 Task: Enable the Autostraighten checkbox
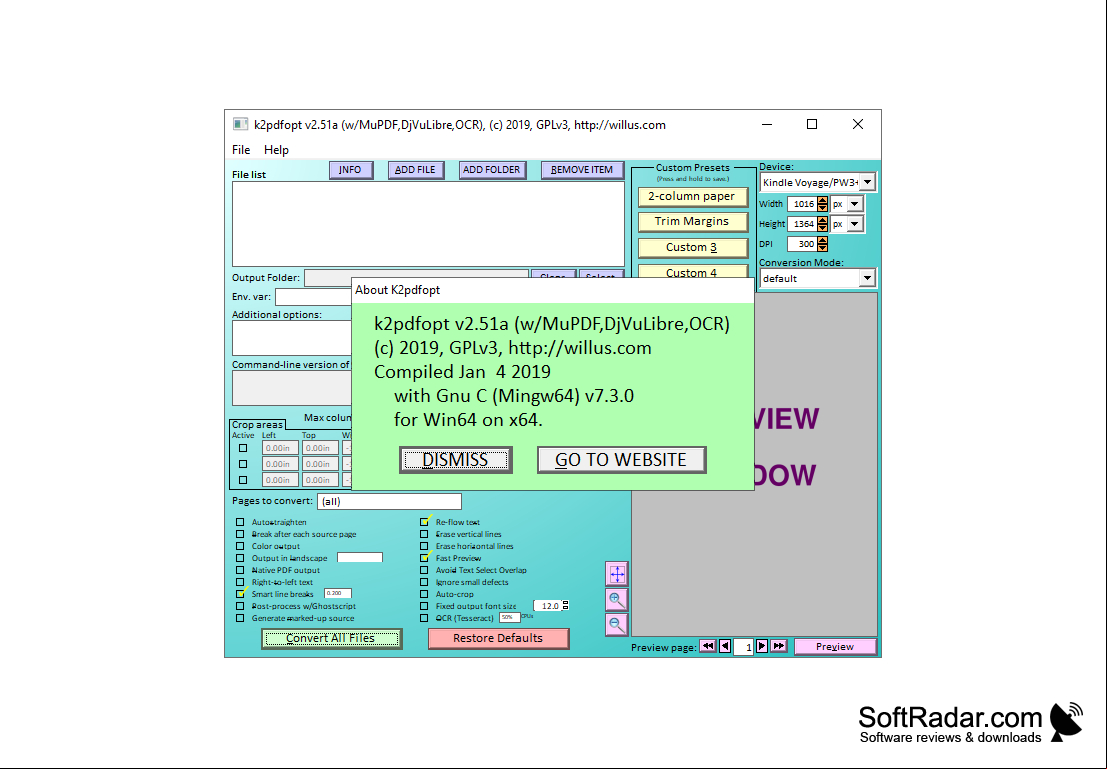(x=240, y=523)
